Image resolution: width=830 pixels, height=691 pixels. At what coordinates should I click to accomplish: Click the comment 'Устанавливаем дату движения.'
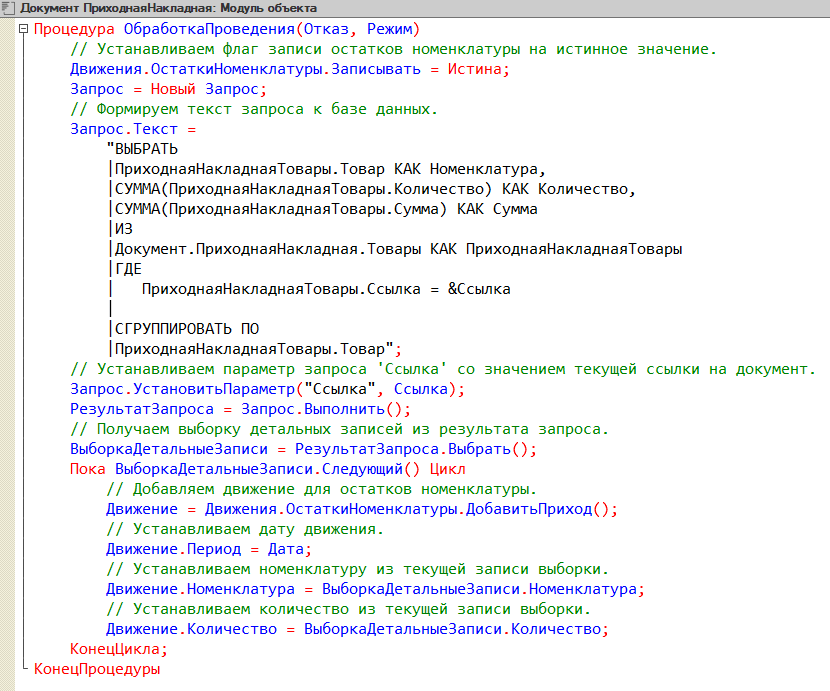pyautogui.click(x=245, y=529)
